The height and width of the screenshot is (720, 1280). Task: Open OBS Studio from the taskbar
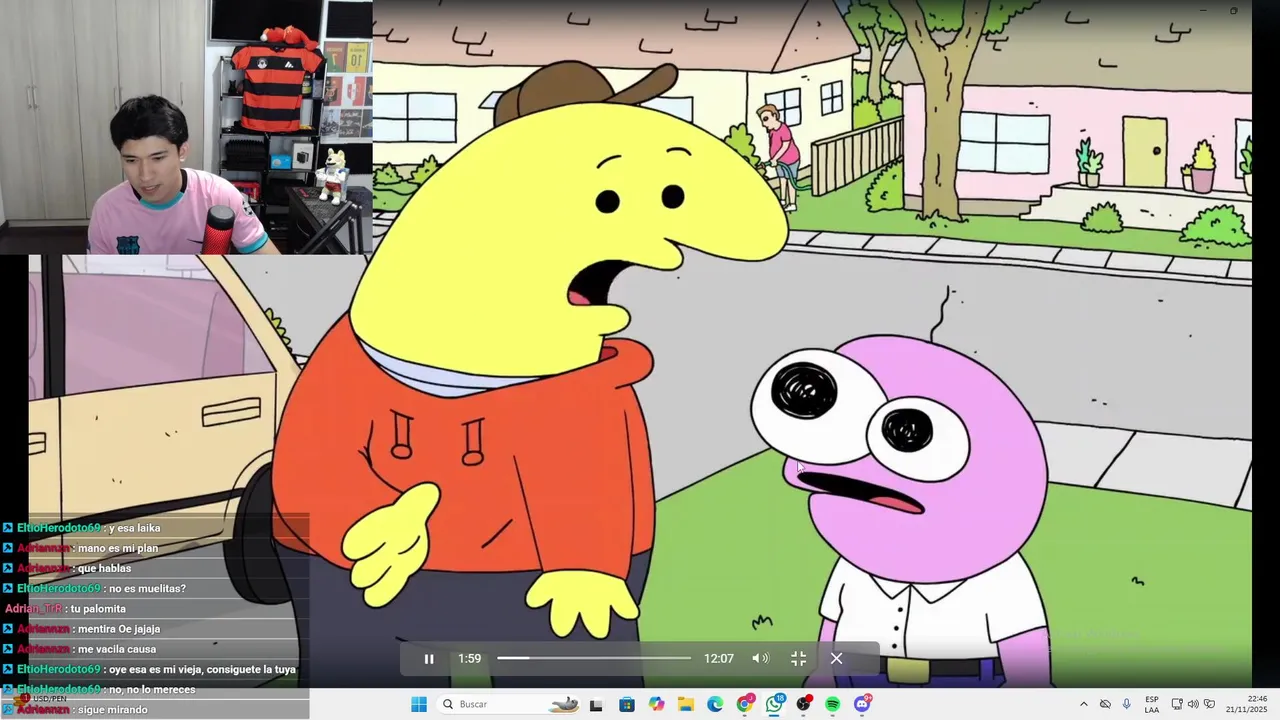(803, 705)
